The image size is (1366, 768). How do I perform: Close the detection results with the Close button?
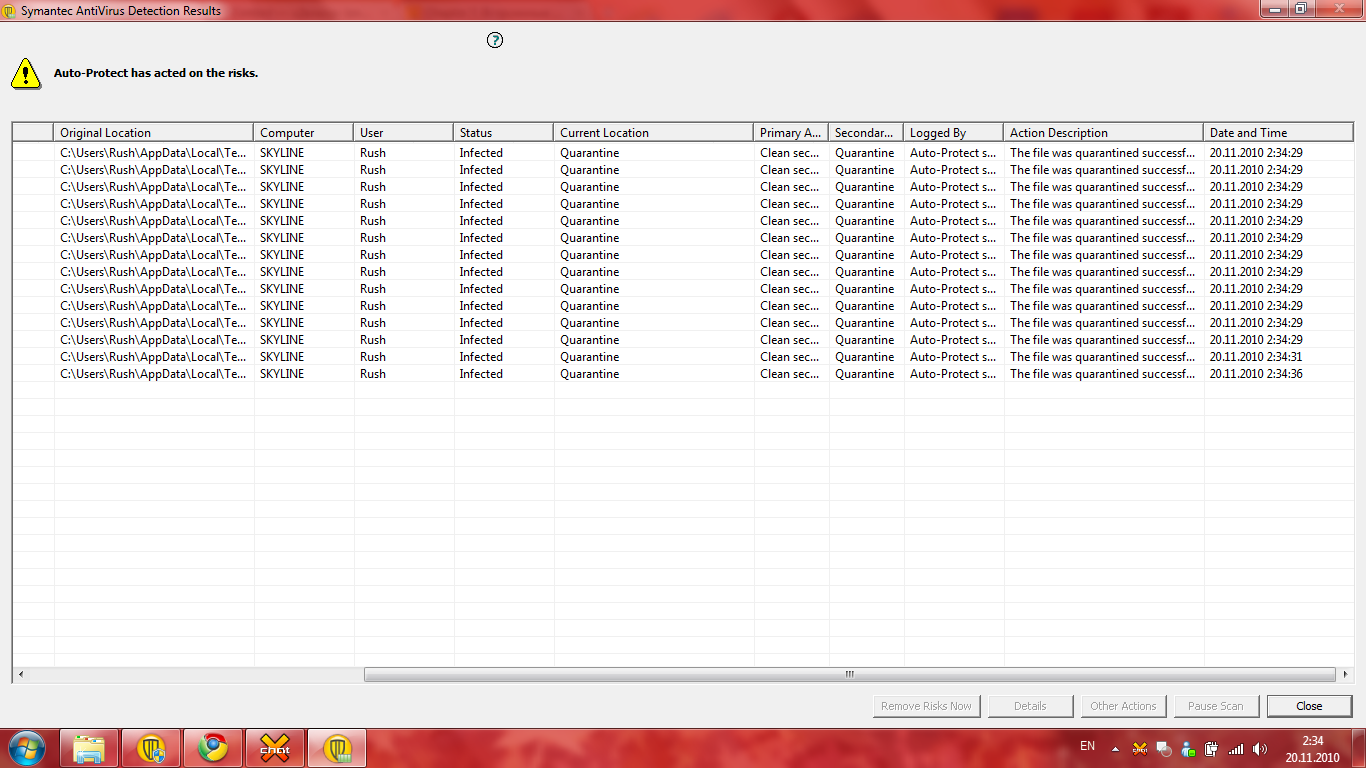(1309, 706)
